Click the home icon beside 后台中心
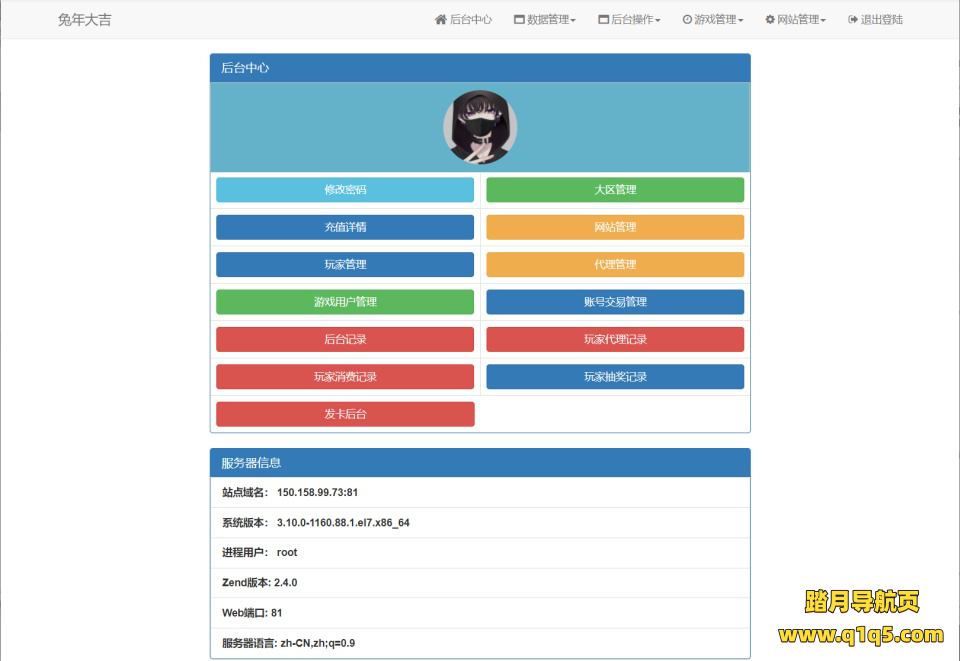The width and height of the screenshot is (960, 661). 440,20
